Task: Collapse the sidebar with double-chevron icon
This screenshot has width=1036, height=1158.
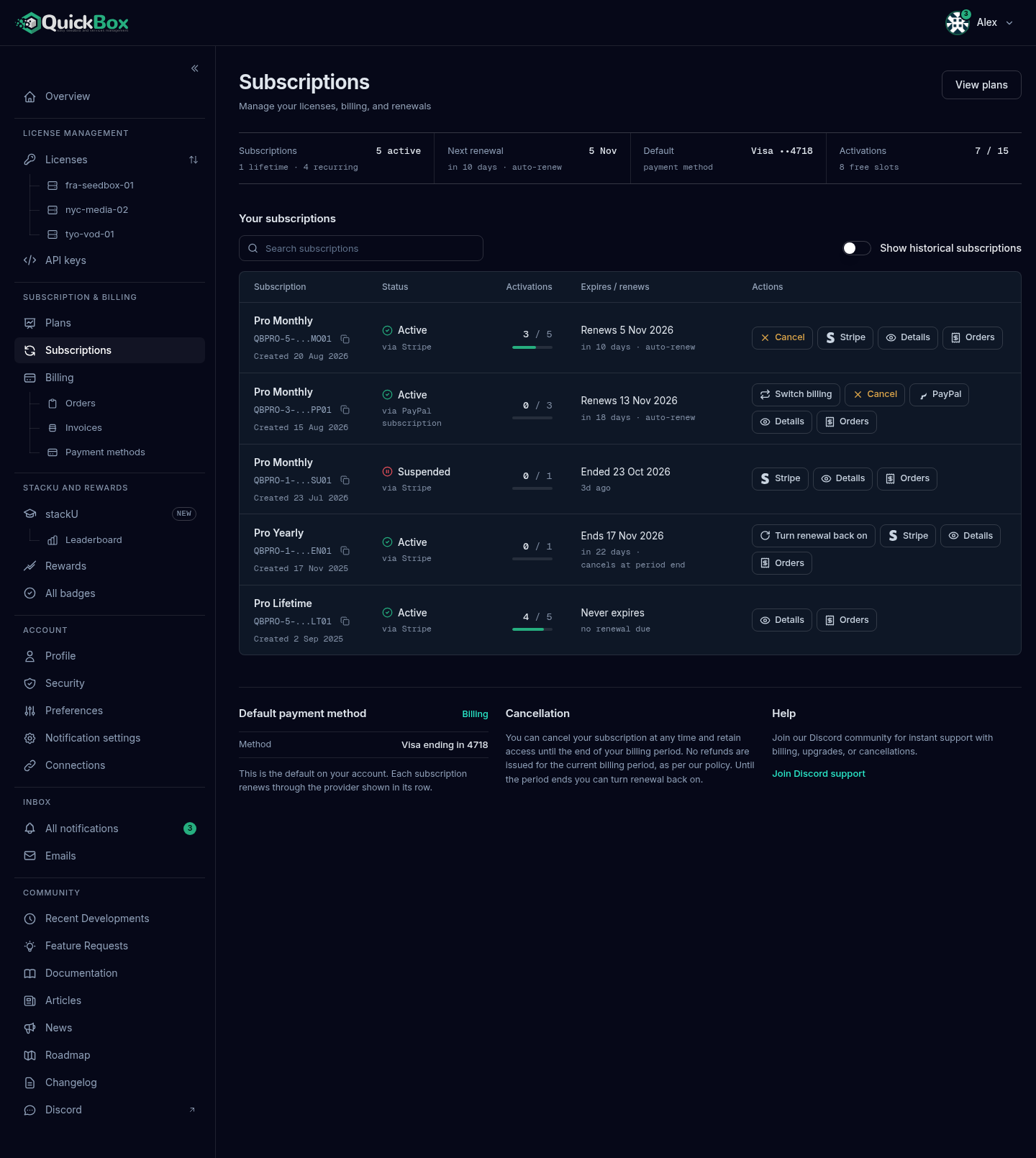Action: (x=195, y=68)
